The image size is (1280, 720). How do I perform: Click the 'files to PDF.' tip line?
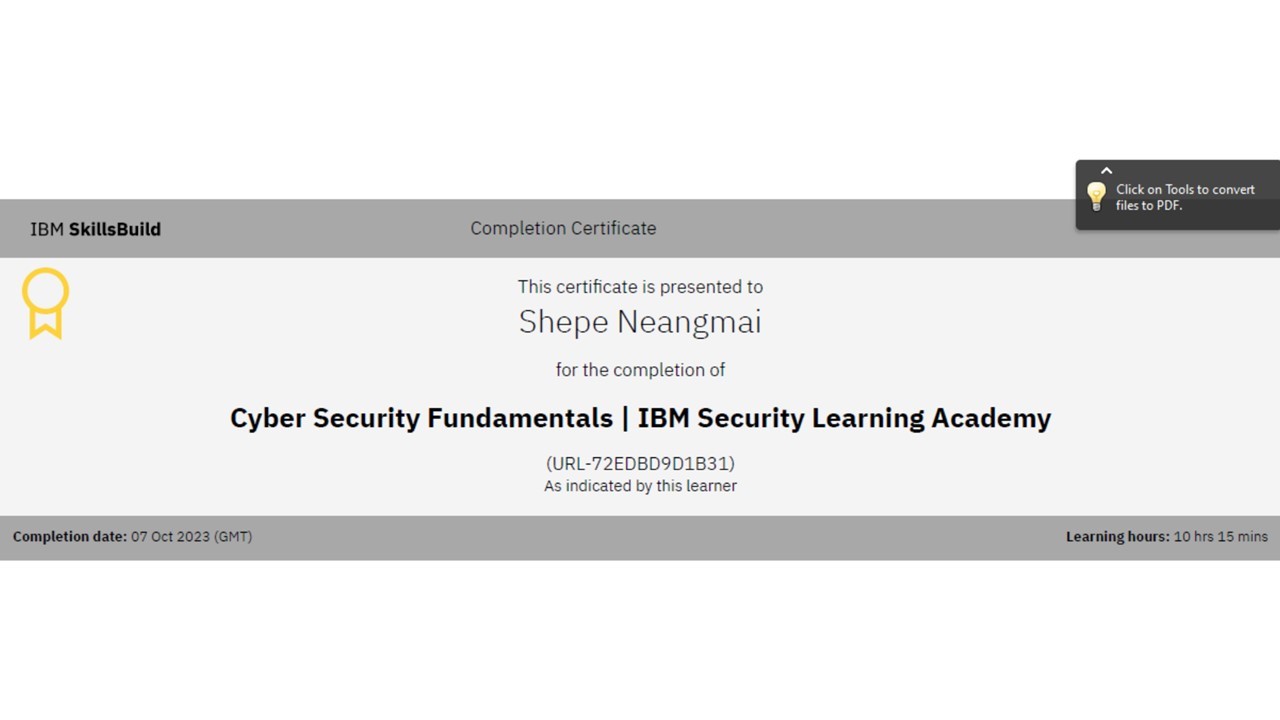[1148, 205]
